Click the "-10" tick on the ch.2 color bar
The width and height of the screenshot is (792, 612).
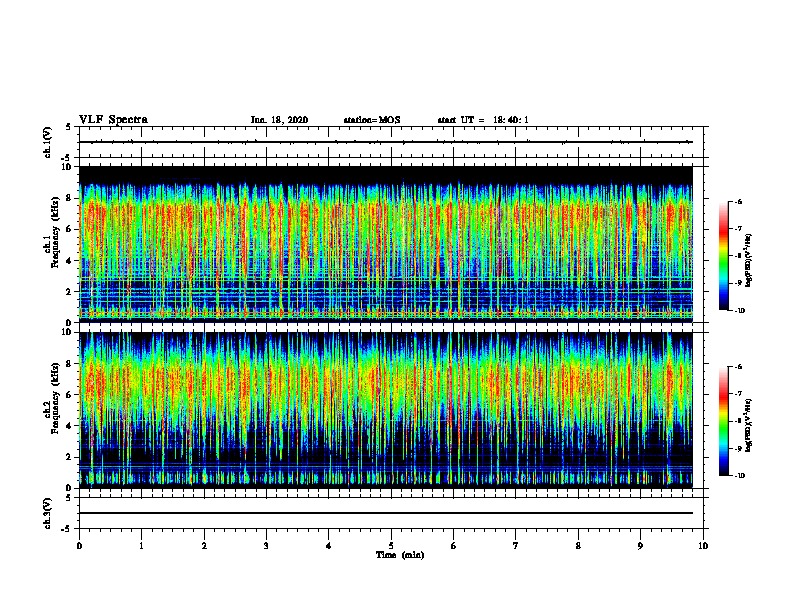click(739, 476)
